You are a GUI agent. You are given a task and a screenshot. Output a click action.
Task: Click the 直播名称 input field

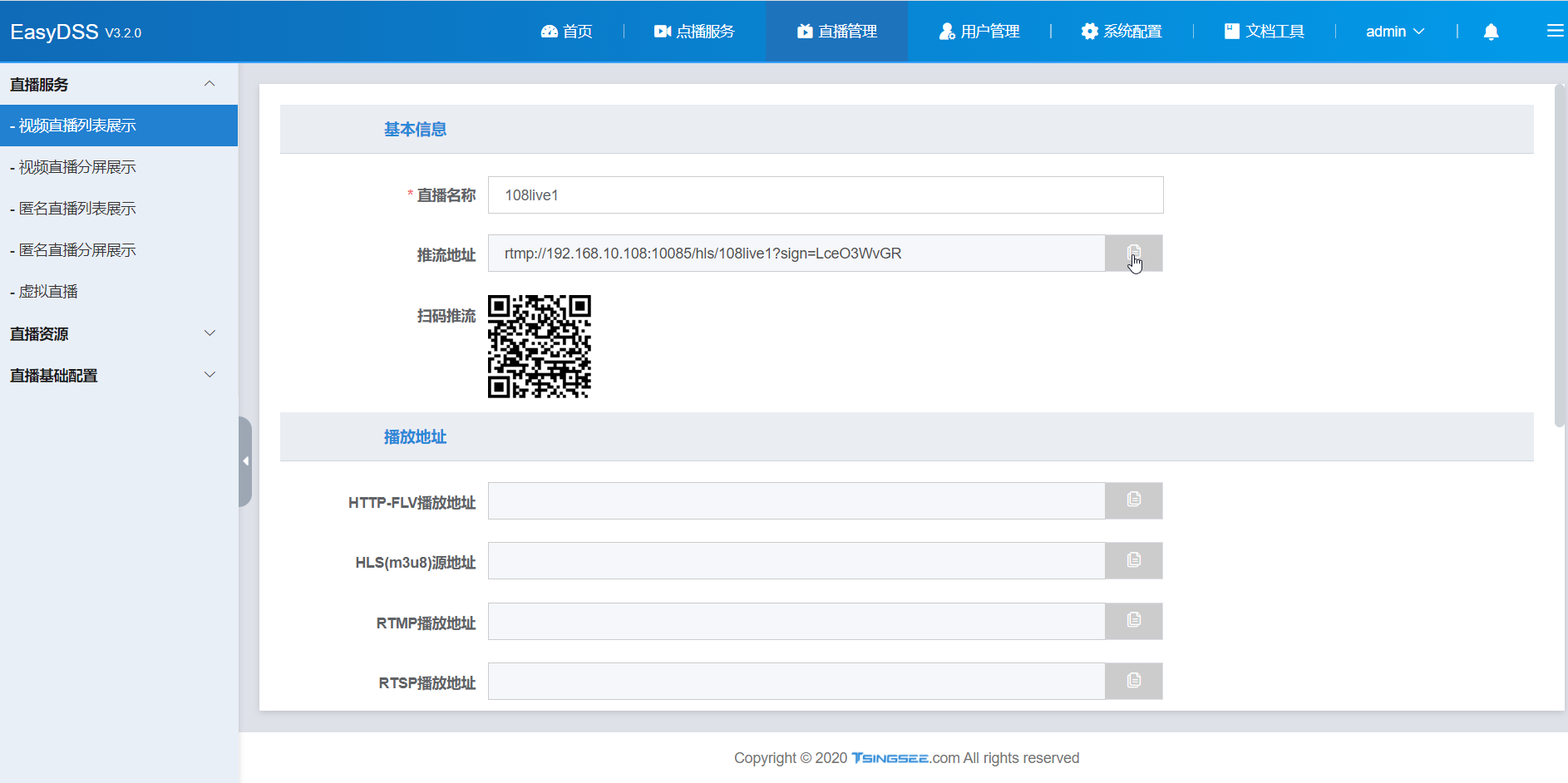point(826,195)
